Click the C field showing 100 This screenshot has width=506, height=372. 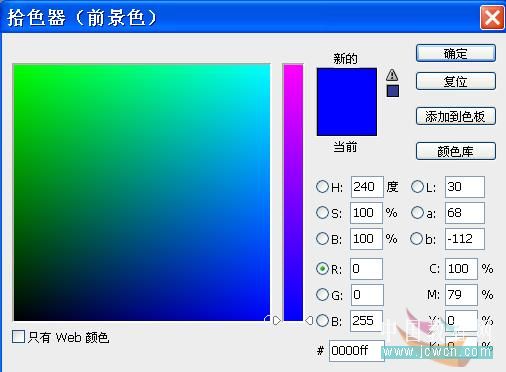click(461, 269)
